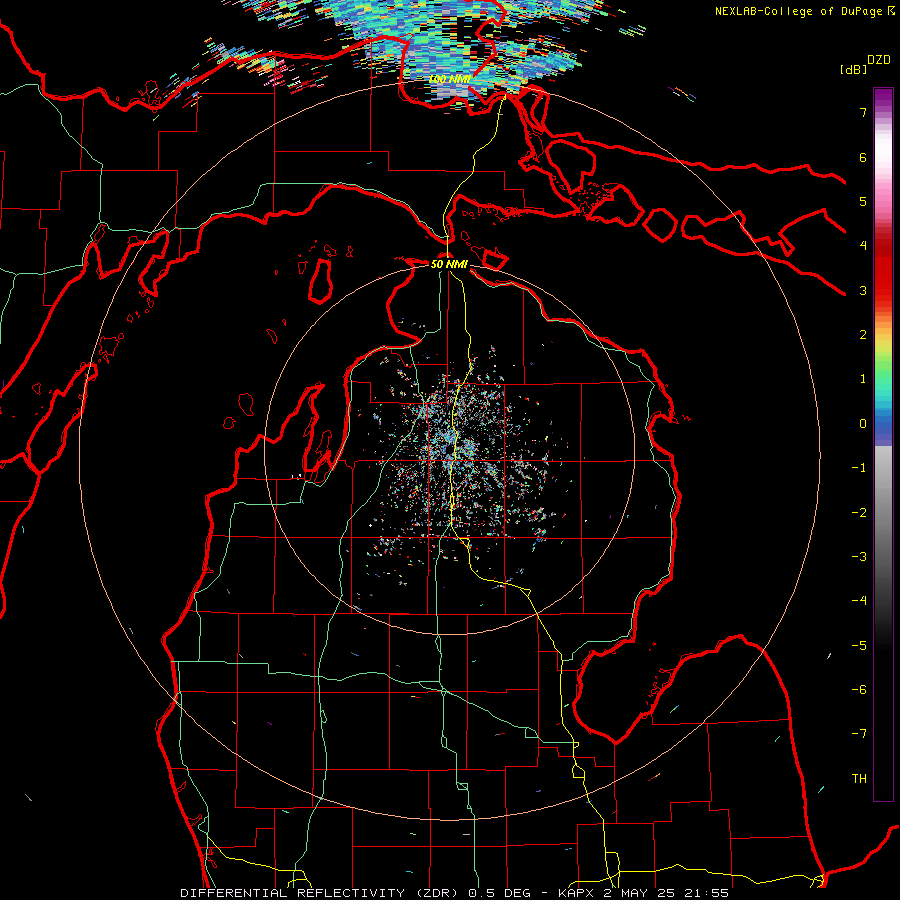900x900 pixels.
Task: Click the KAPX station identifier in the caption
Action: pyautogui.click(x=576, y=893)
